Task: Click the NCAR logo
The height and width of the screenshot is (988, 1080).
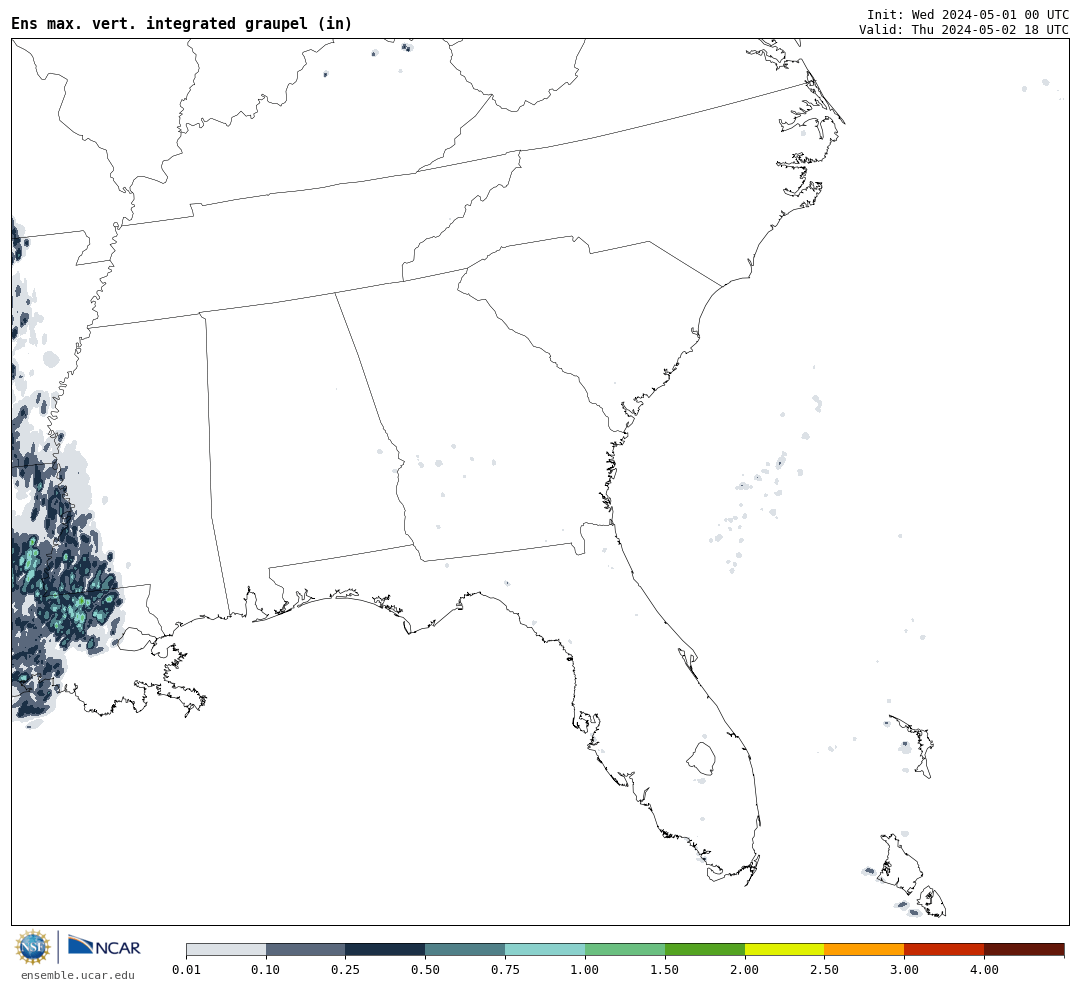Action: (x=104, y=945)
